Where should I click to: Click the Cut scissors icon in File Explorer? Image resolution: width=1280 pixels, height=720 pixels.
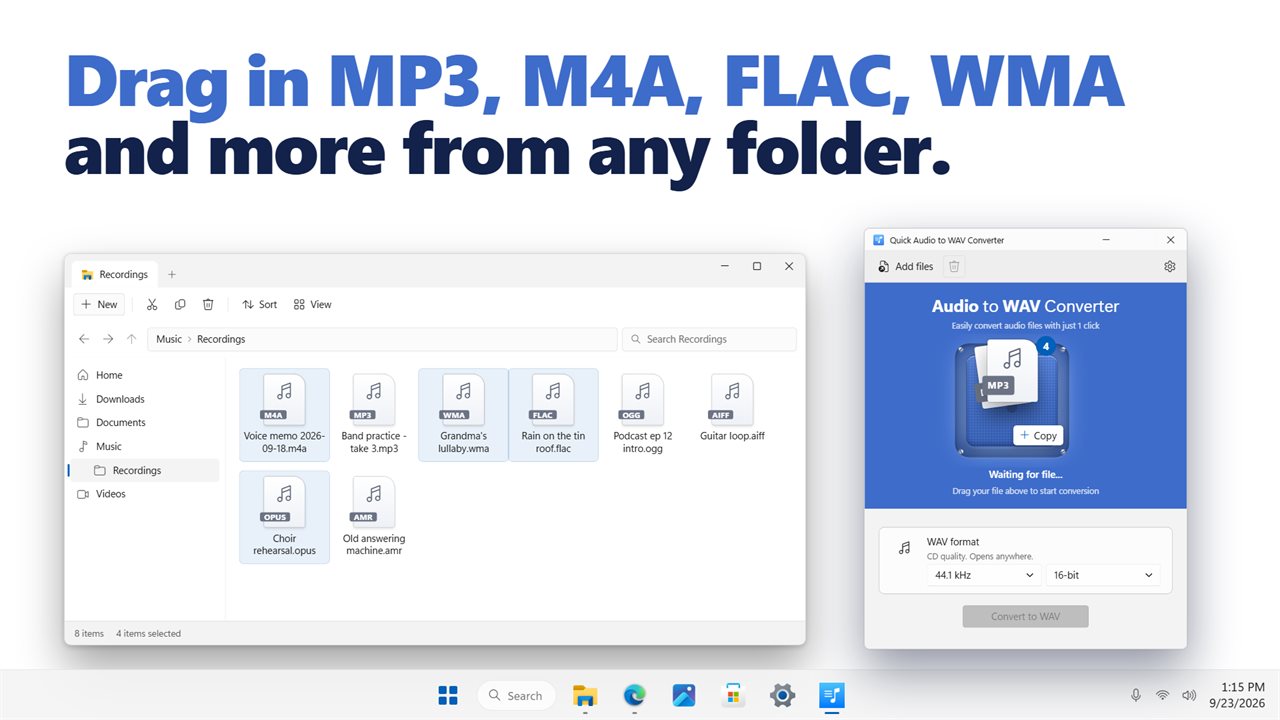click(x=152, y=304)
